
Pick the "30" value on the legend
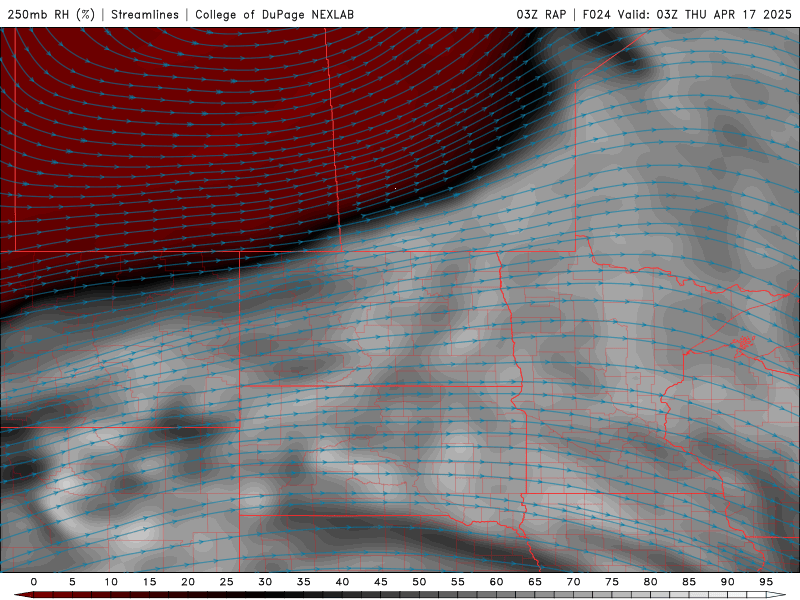coord(265,582)
